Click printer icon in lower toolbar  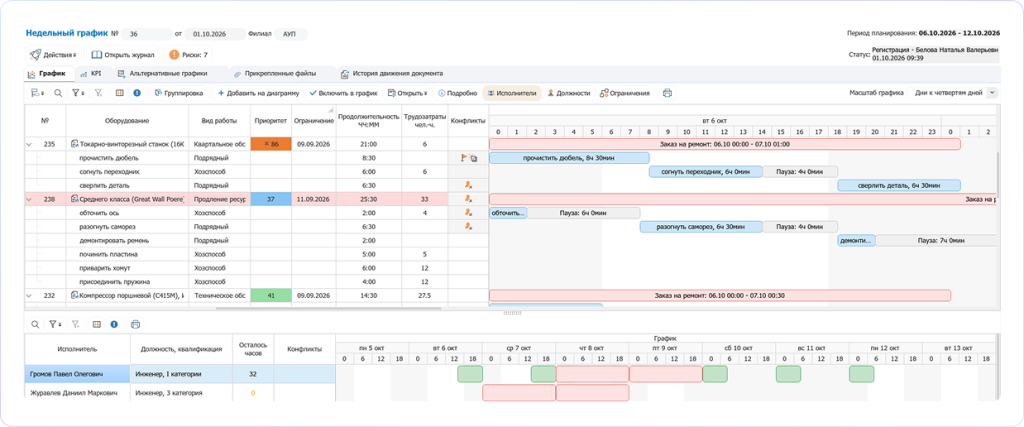pos(135,324)
